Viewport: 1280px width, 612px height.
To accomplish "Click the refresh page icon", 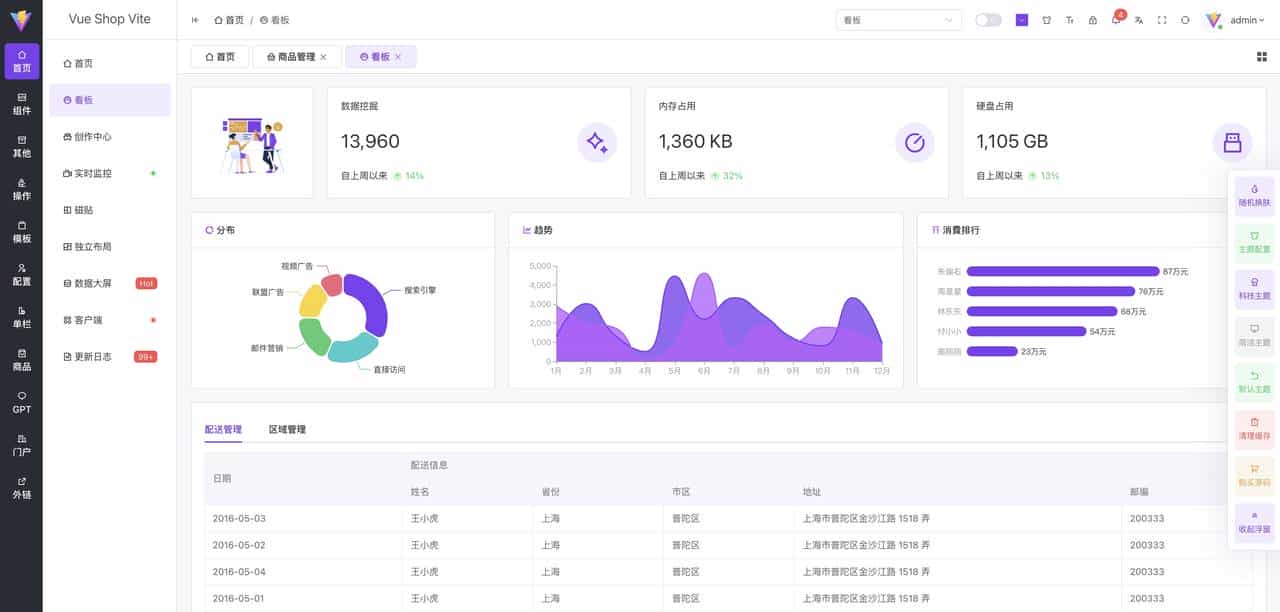I will [1185, 20].
